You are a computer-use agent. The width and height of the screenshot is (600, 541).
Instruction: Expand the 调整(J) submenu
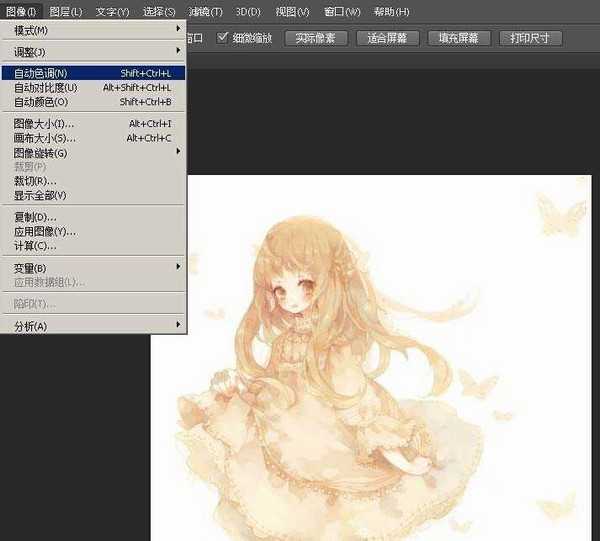pyautogui.click(x=30, y=51)
